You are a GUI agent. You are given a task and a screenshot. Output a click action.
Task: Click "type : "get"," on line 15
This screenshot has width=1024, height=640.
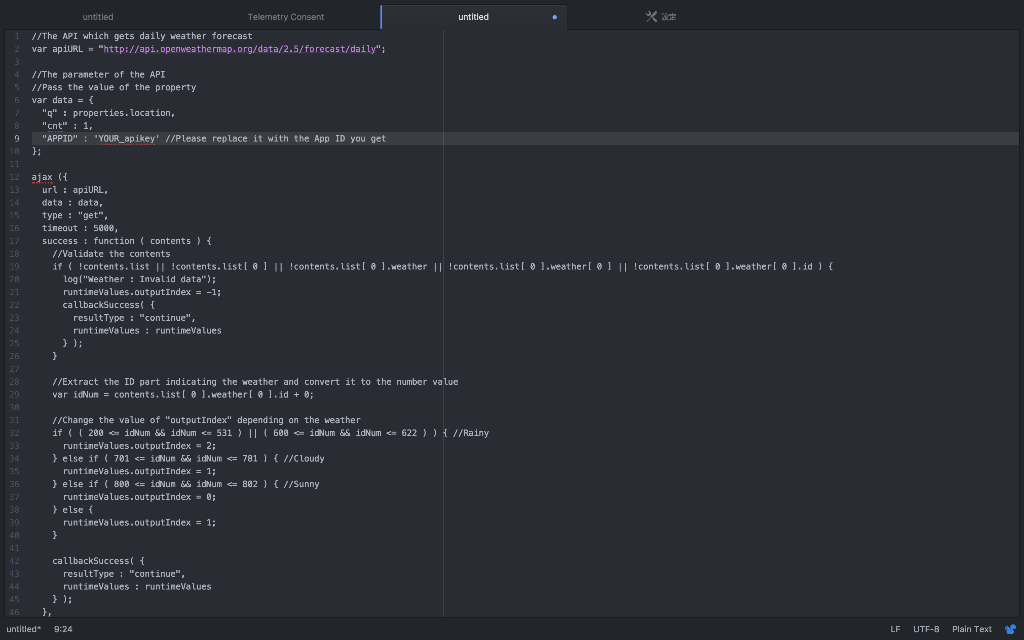click(75, 216)
